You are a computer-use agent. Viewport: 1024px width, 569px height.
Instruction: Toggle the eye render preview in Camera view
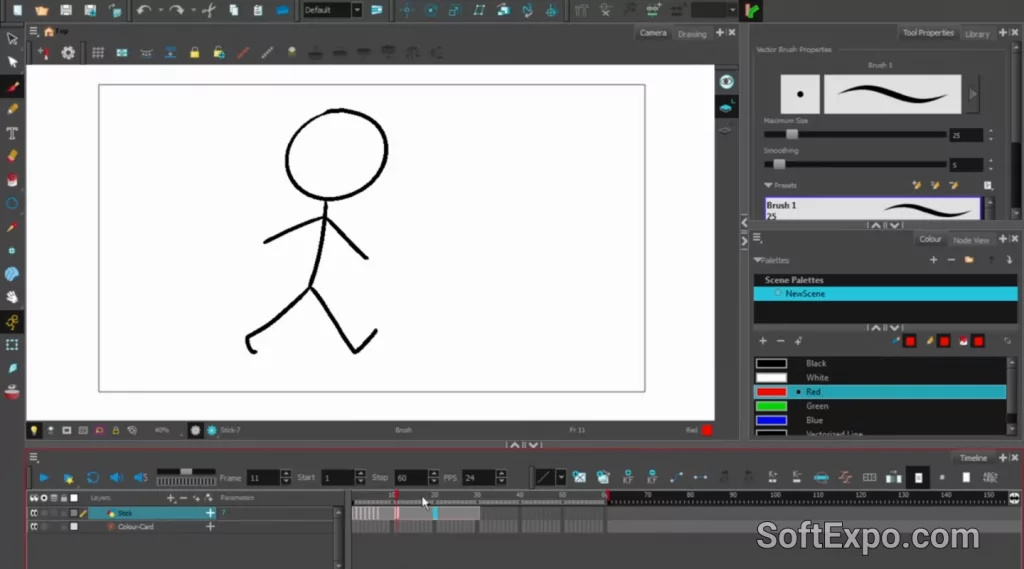click(726, 82)
